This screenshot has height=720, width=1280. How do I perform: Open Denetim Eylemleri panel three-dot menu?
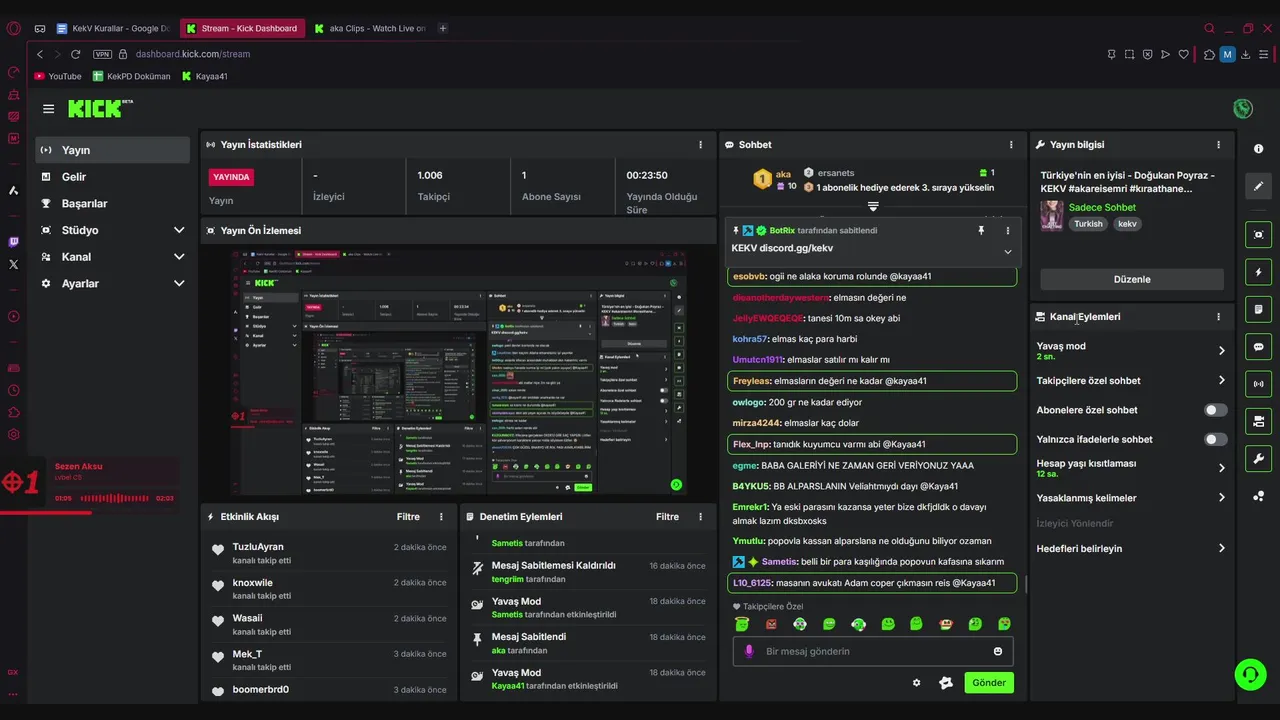[x=700, y=517]
